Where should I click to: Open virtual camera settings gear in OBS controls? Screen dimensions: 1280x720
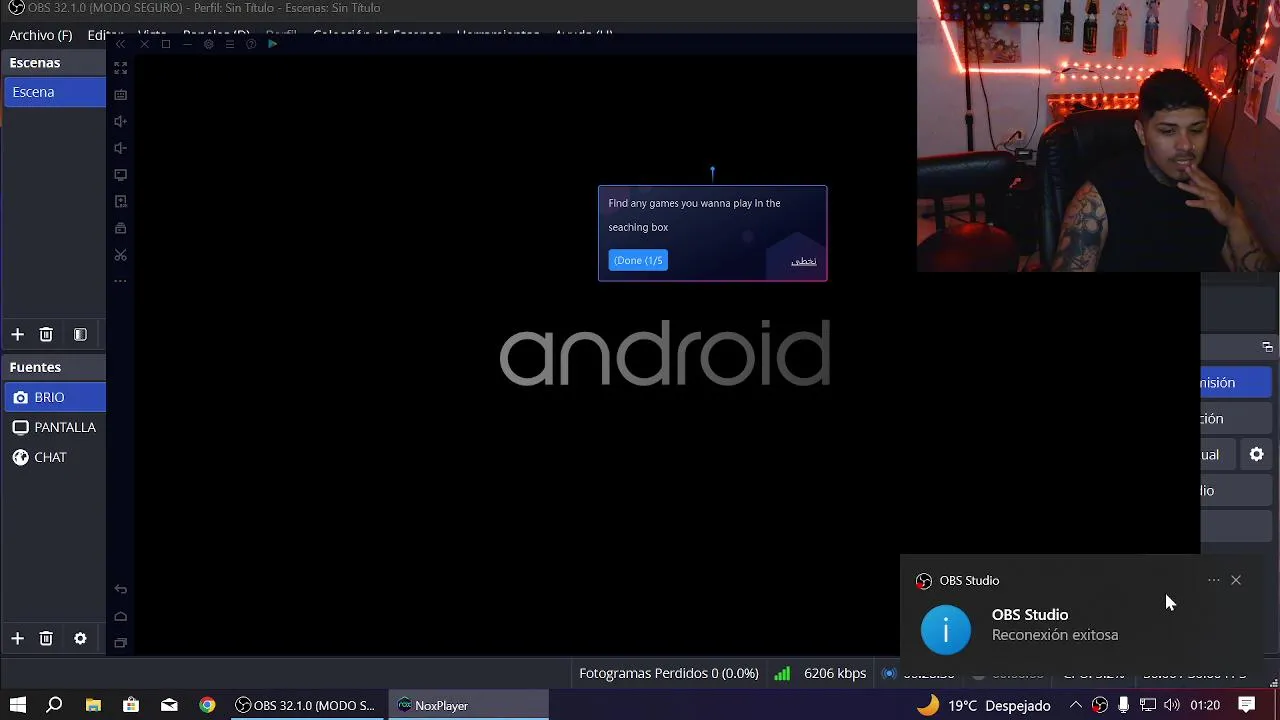tap(1257, 454)
